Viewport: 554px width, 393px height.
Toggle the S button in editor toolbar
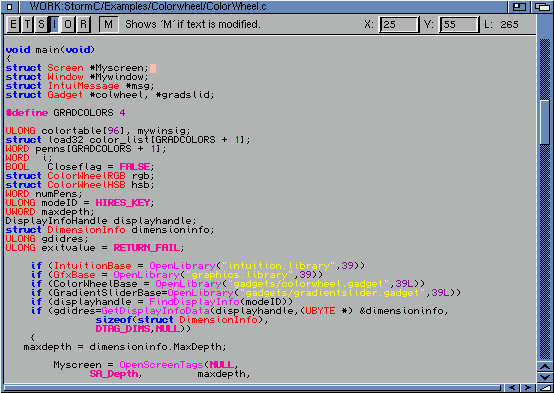41,24
